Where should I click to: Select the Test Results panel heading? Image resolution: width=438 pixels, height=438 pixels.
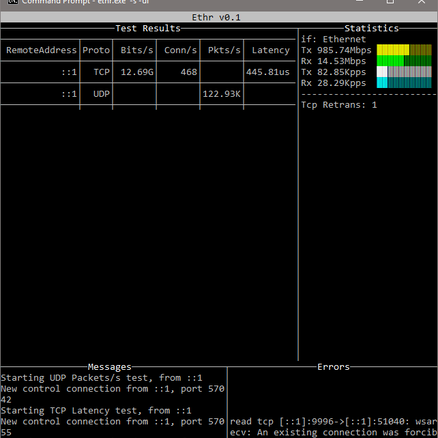click(x=148, y=28)
